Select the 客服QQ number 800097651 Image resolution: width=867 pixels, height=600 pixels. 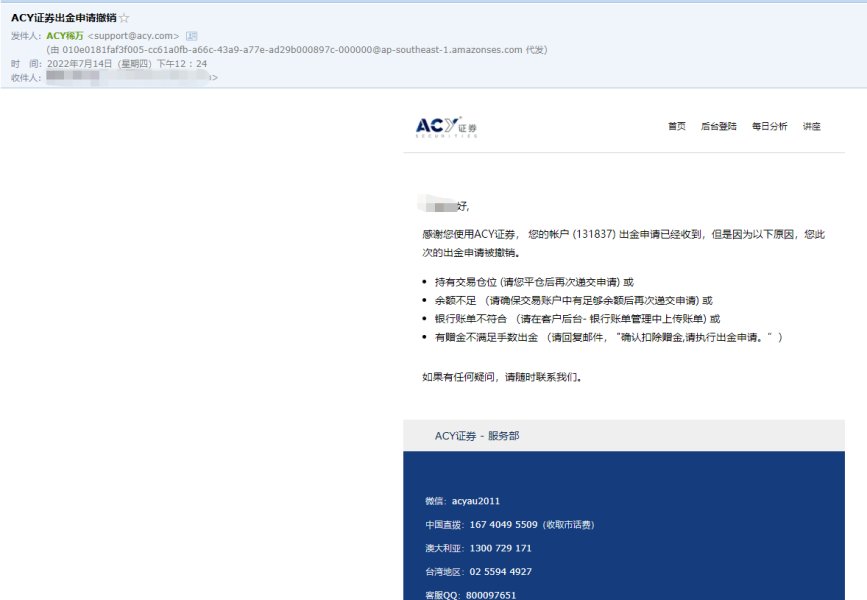pos(490,595)
